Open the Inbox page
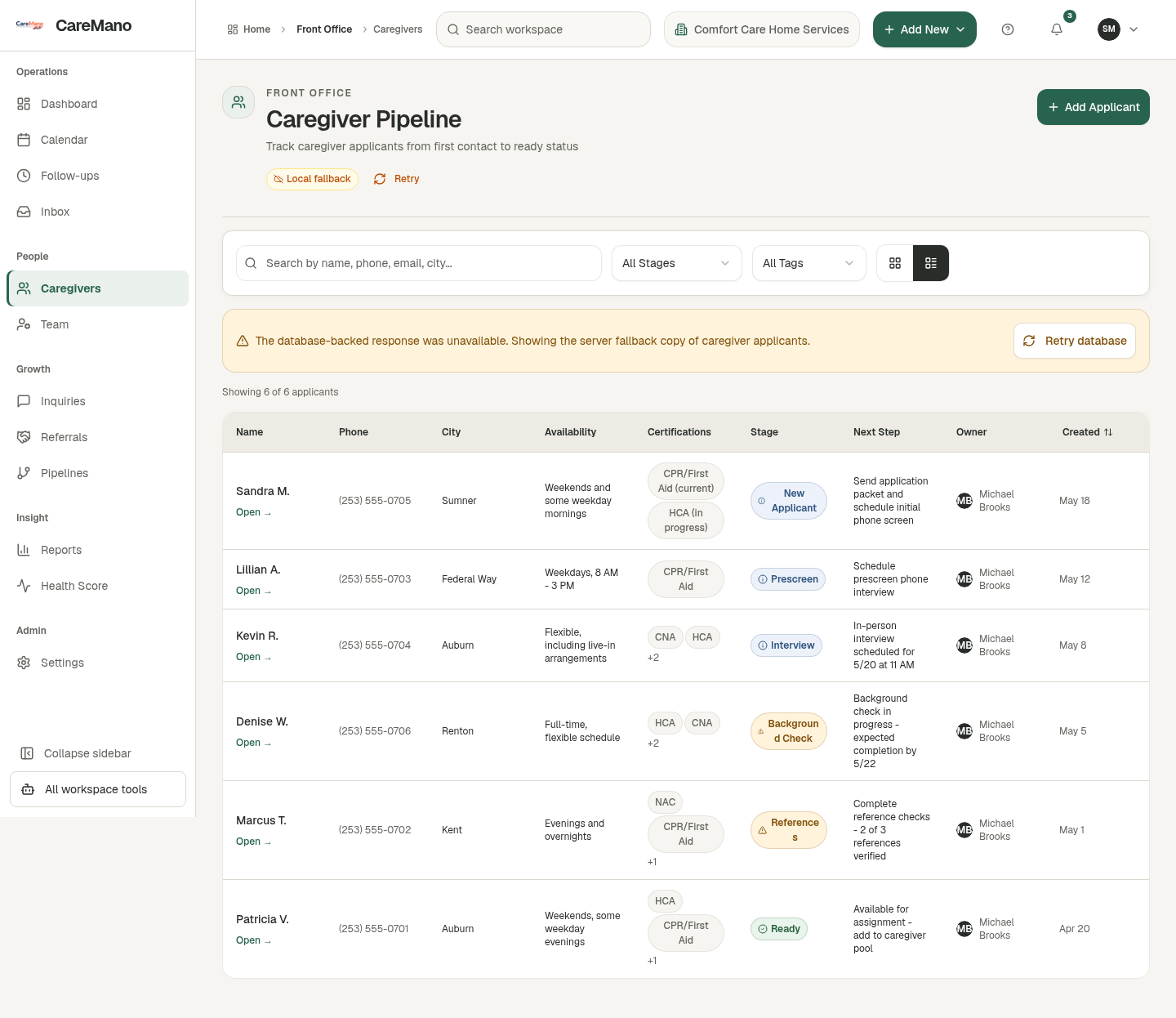This screenshot has height=1018, width=1176. [x=98, y=212]
